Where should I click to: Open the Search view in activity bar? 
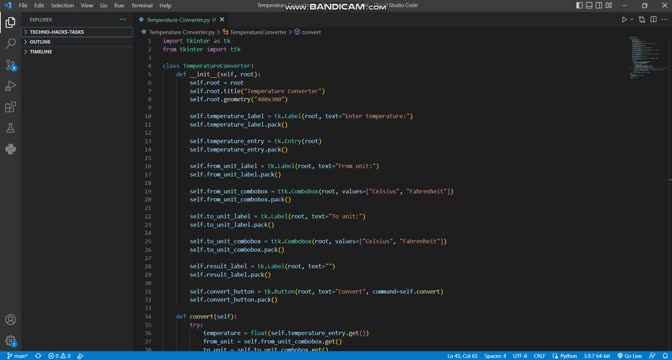(11, 43)
